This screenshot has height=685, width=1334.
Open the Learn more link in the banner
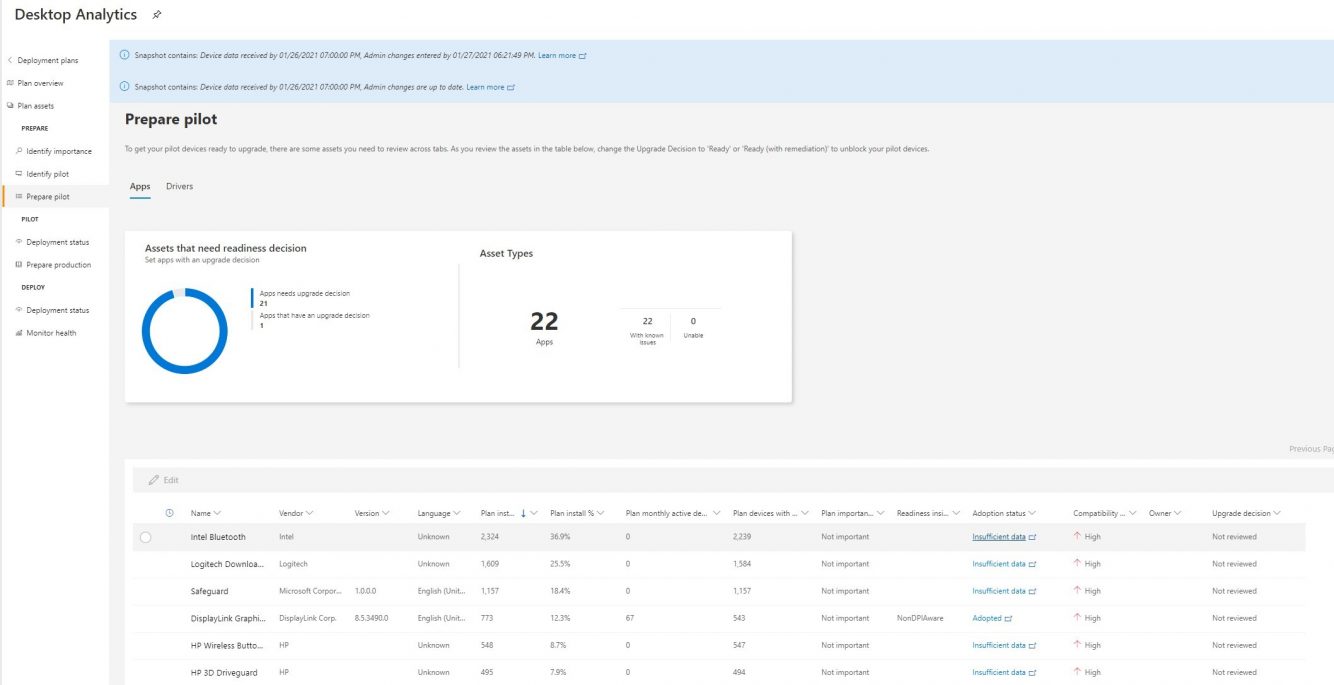556,55
